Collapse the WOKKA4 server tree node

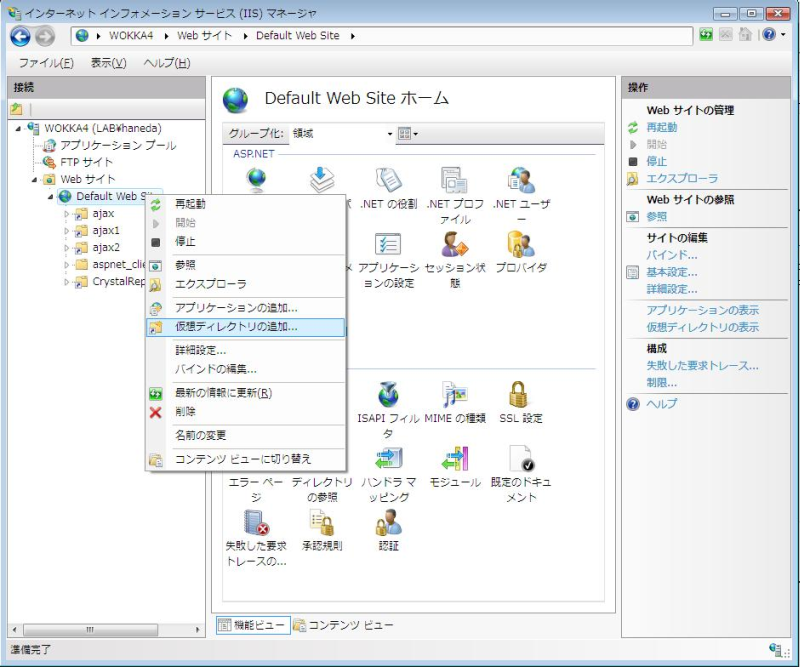[x=18, y=129]
